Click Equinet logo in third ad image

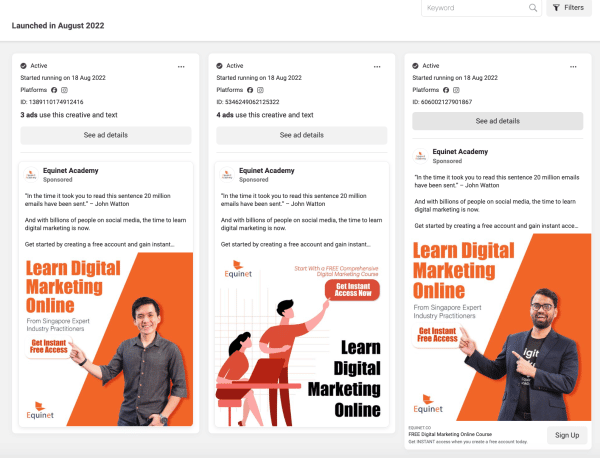(428, 404)
